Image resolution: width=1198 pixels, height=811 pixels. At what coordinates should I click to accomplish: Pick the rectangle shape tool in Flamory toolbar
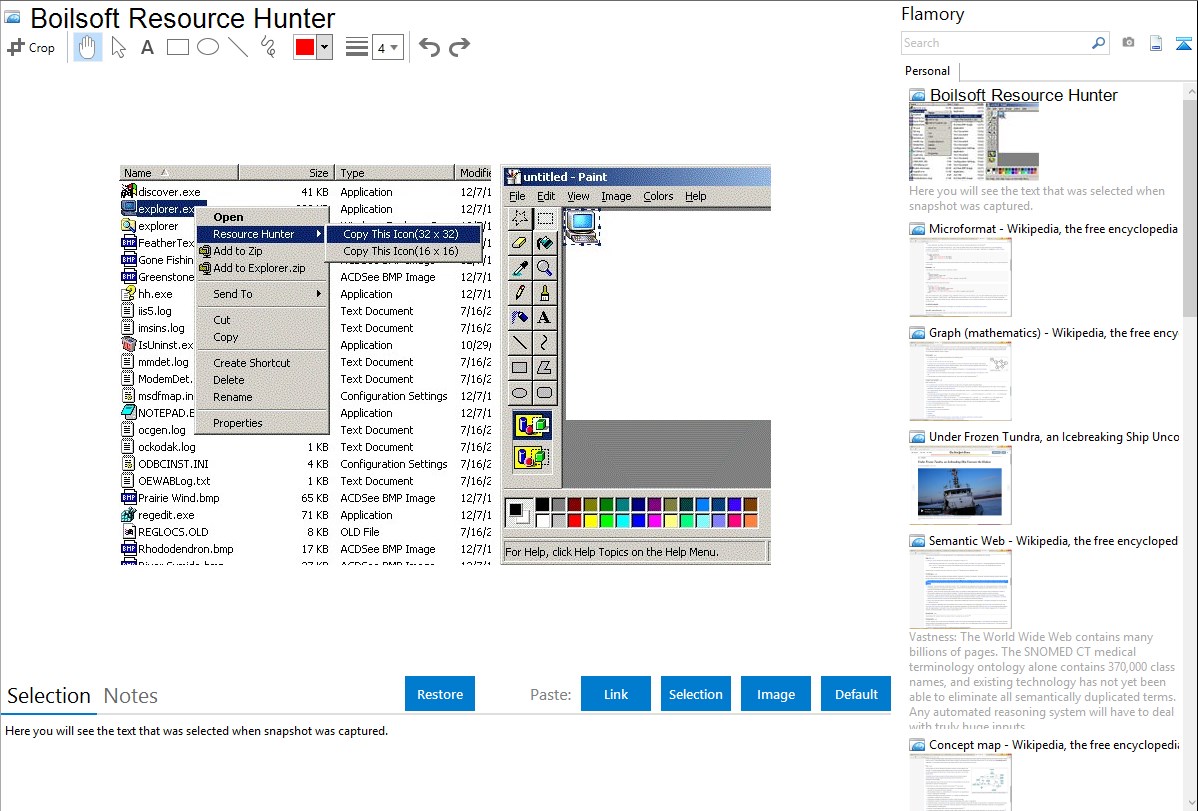pos(177,47)
